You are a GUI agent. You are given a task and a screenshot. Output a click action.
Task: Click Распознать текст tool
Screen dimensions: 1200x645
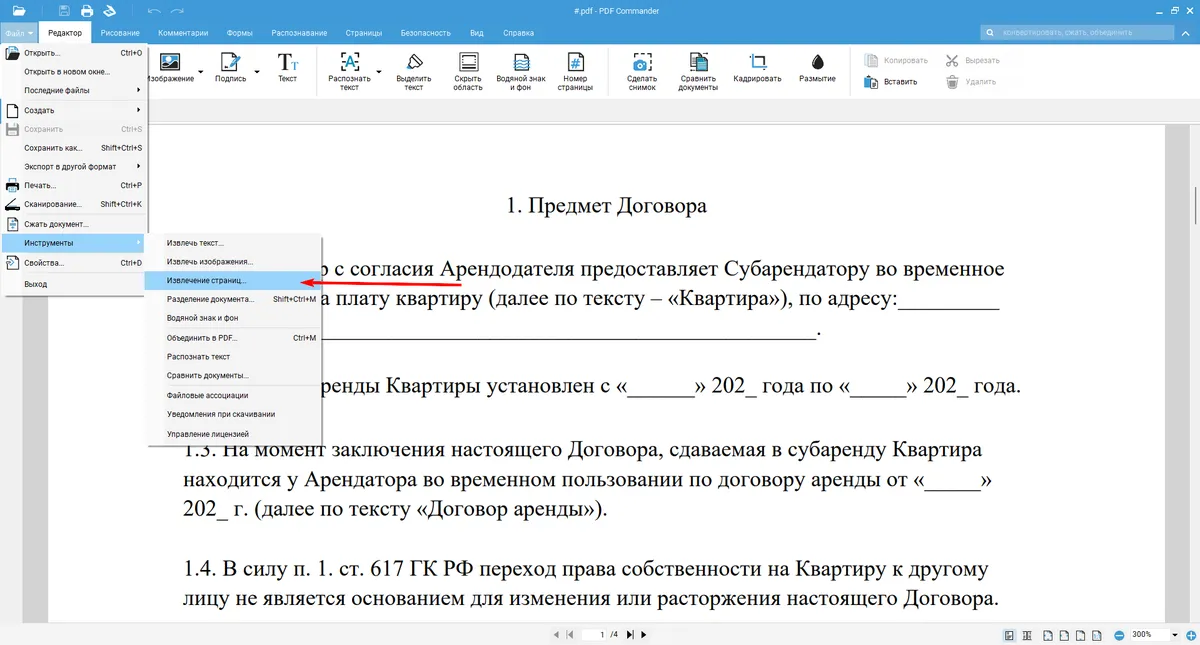pyautogui.click(x=350, y=72)
